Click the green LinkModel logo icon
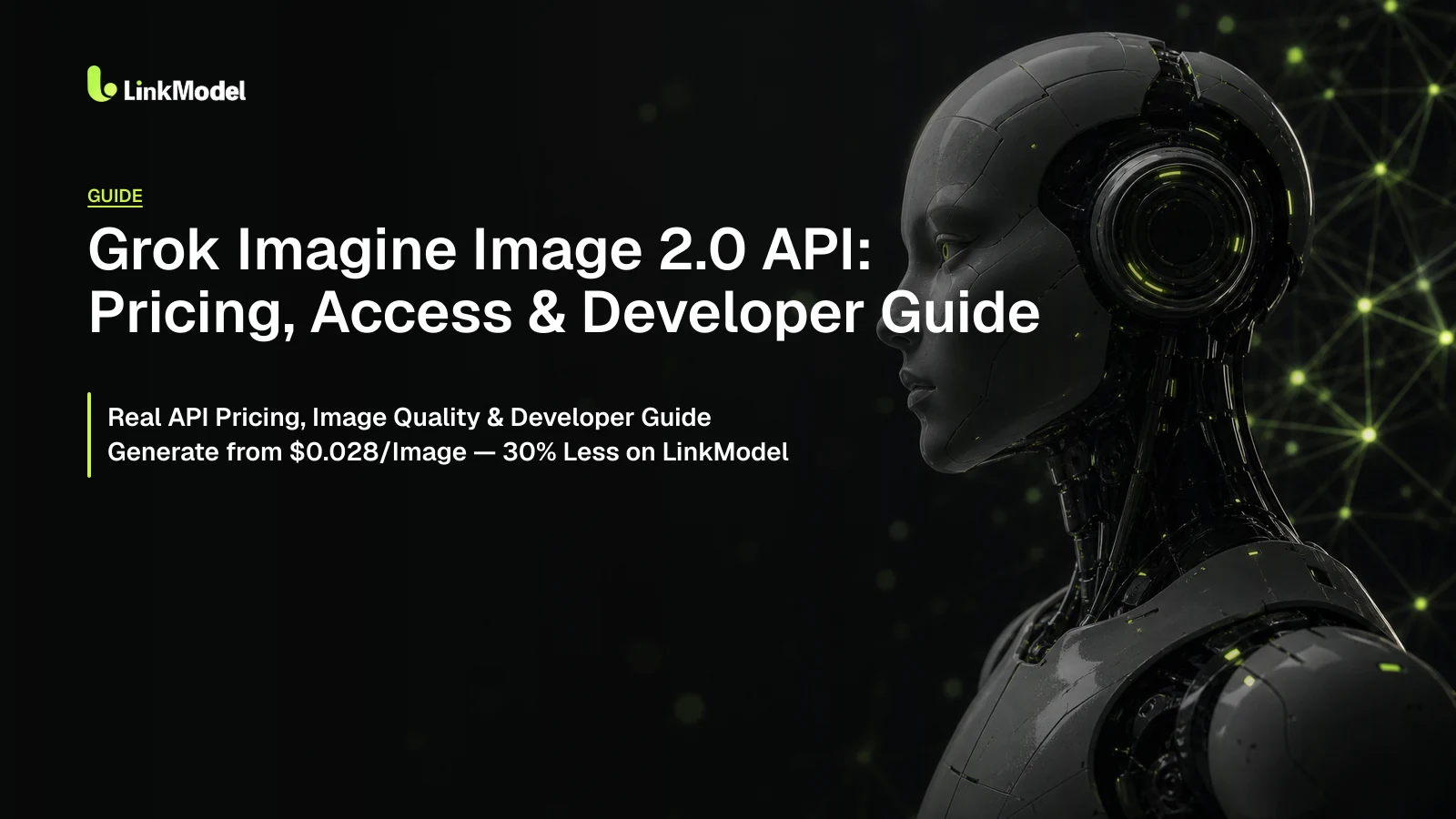The width and height of the screenshot is (1456, 819). (x=102, y=84)
